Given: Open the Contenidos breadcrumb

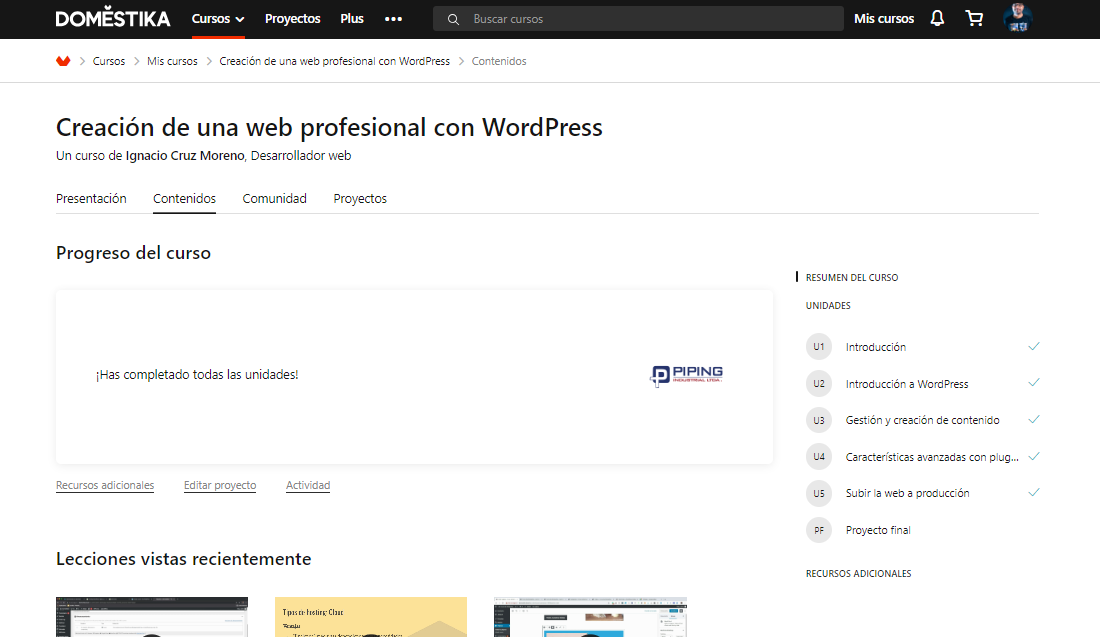Looking at the screenshot, I should [499, 61].
